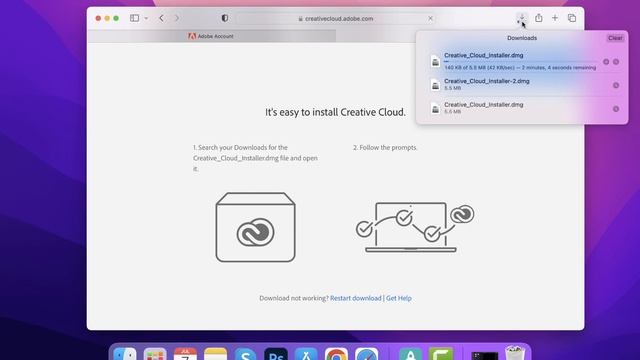Click the dmg file icon of the downloading installer

click(436, 61)
